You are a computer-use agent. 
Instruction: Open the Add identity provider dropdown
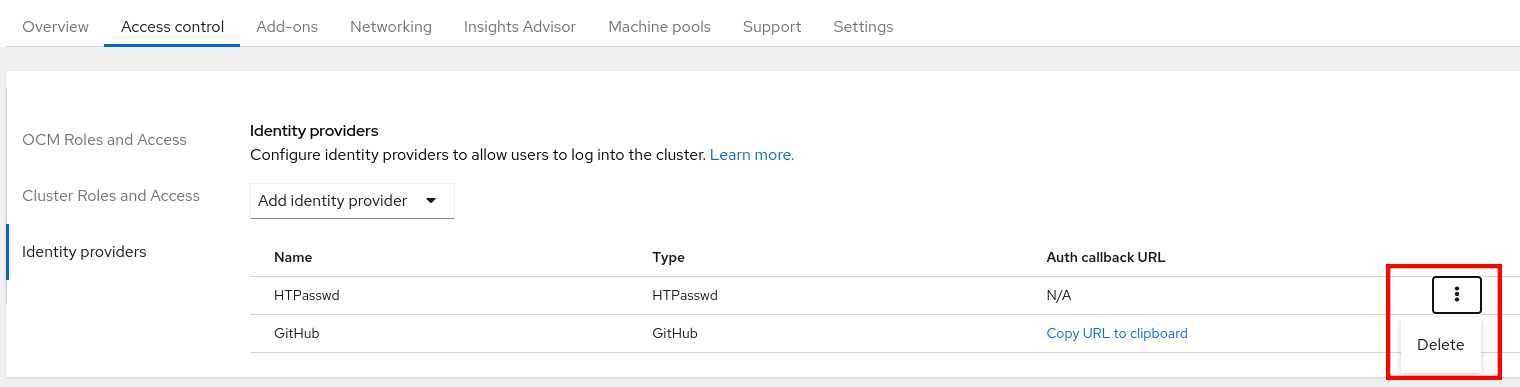(352, 201)
